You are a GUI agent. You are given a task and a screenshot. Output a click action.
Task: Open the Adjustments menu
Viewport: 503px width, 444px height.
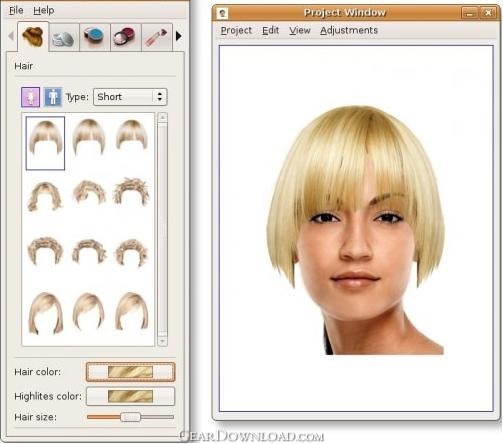point(349,30)
